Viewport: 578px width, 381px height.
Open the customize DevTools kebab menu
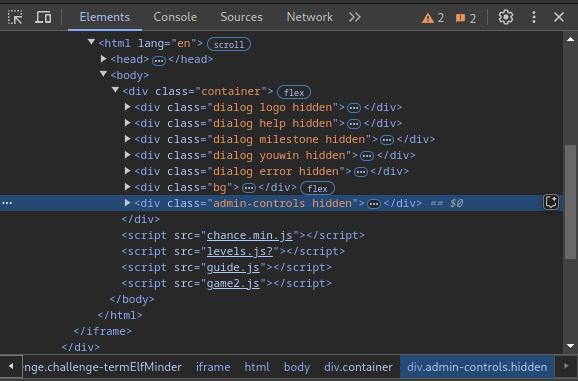(x=534, y=17)
